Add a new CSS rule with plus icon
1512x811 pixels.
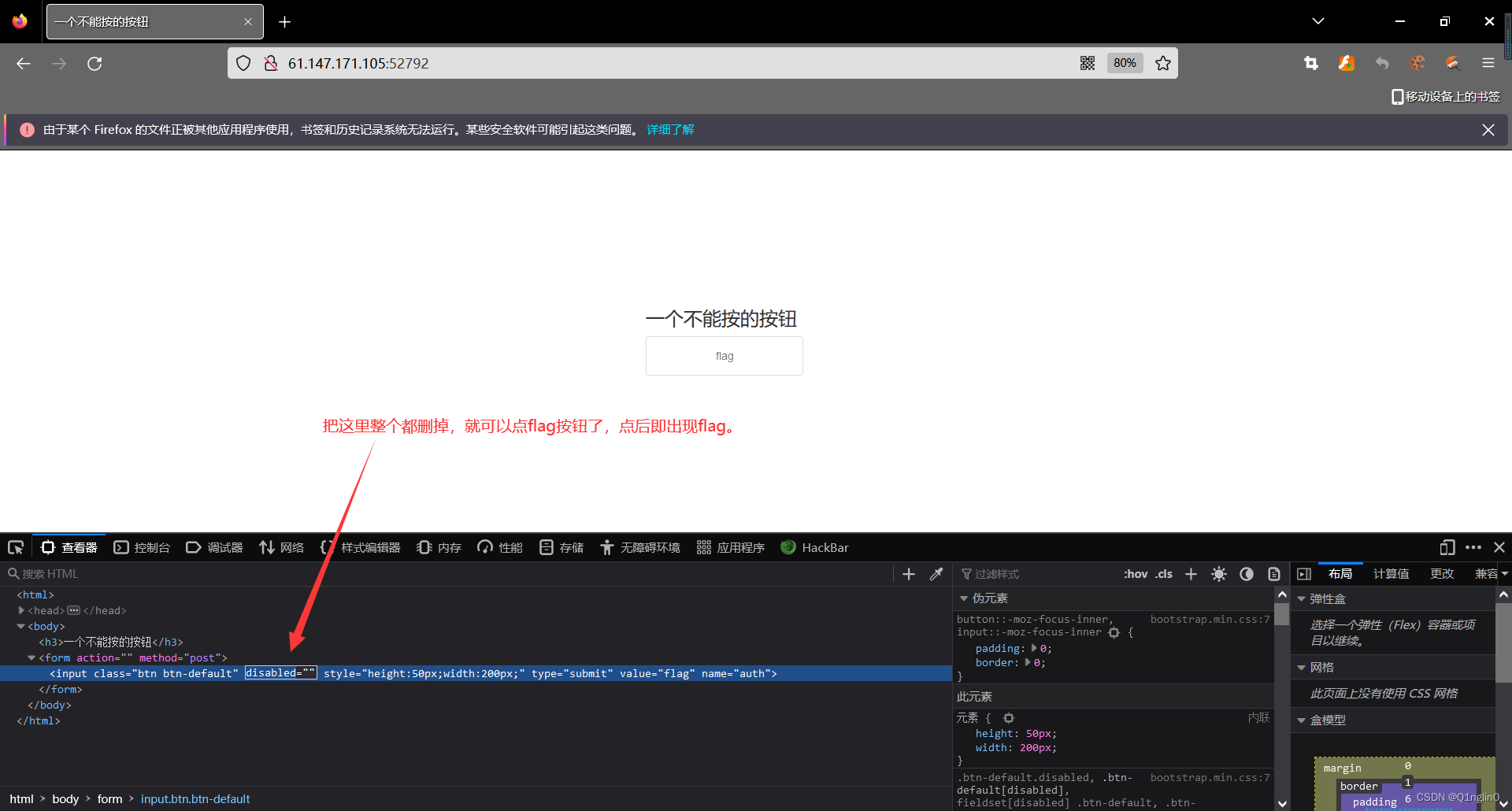pos(1191,574)
